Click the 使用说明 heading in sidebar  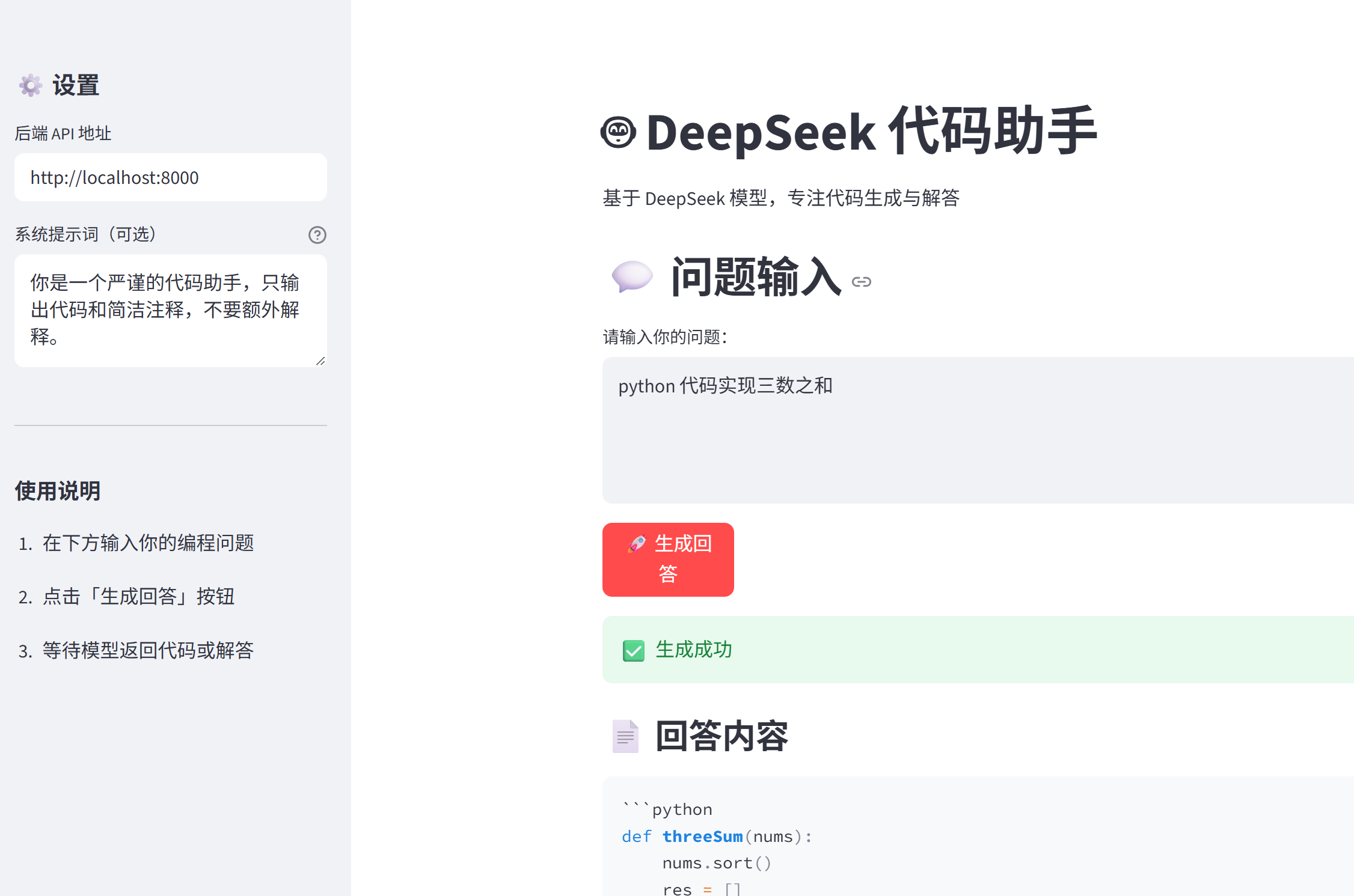(x=58, y=491)
